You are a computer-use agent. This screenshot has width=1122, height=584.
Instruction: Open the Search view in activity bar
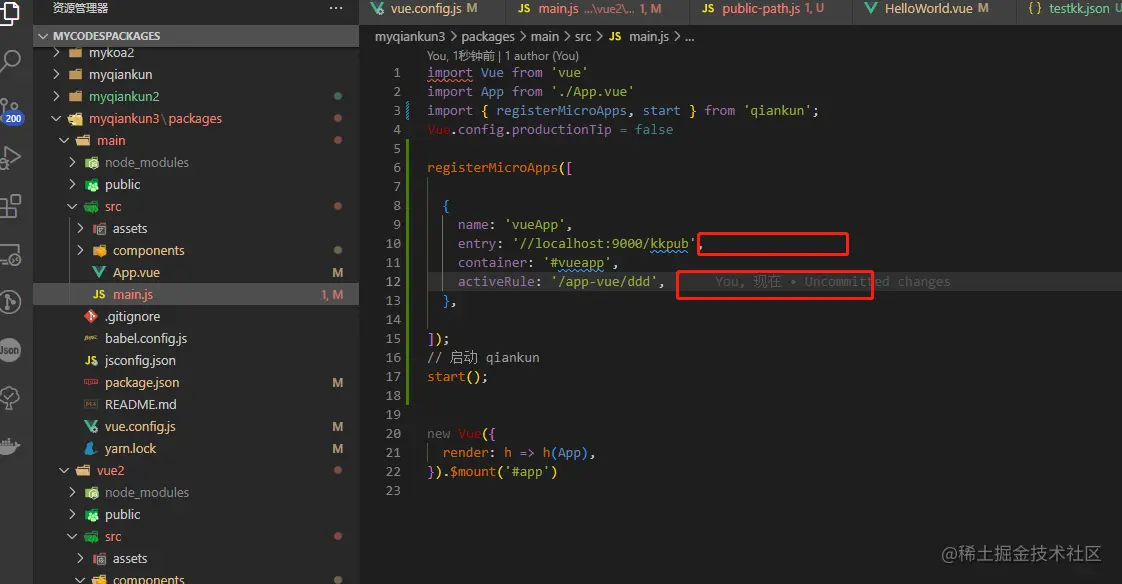(10, 60)
